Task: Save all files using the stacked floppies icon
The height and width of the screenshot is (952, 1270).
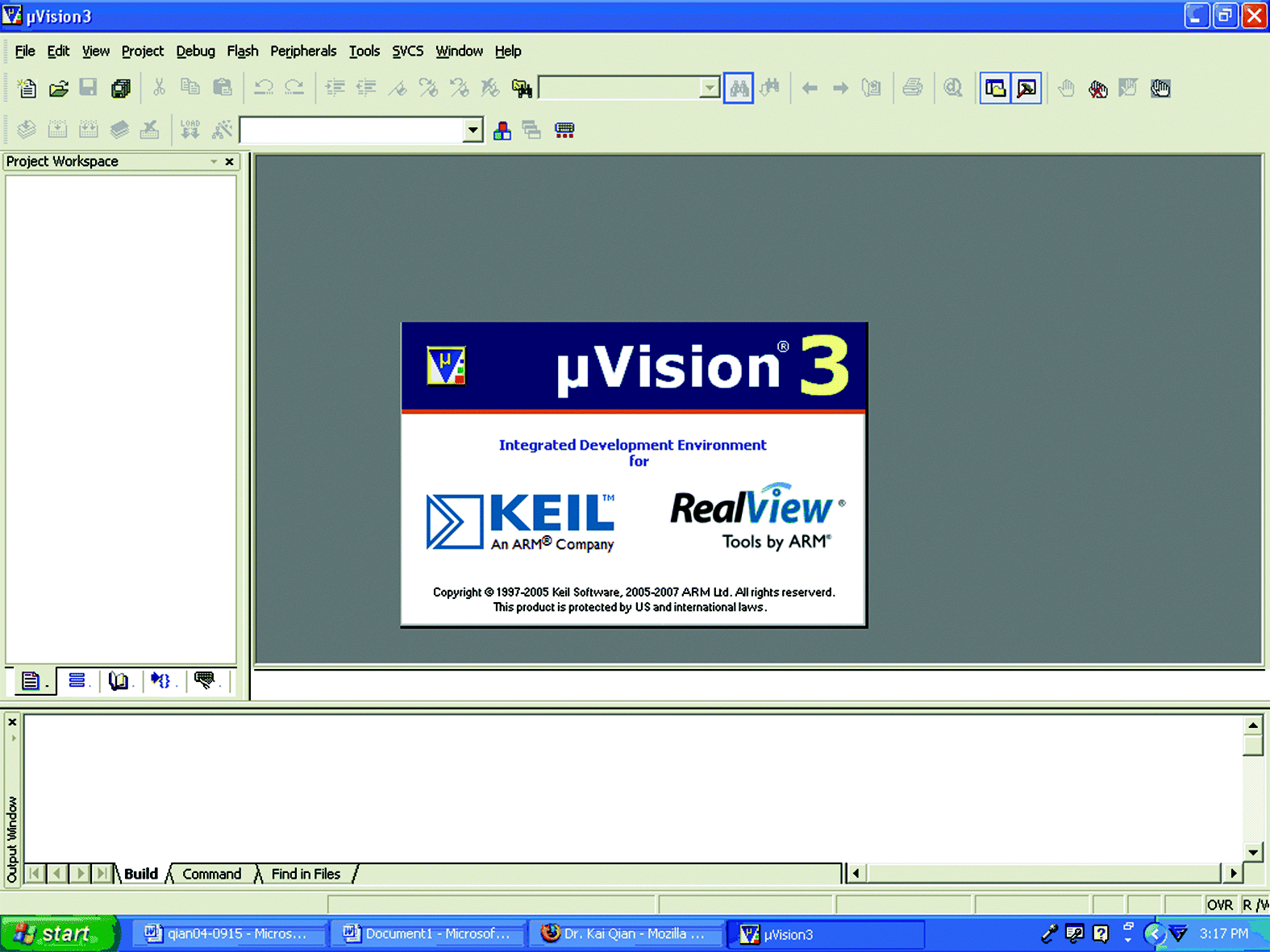Action: coord(121,88)
